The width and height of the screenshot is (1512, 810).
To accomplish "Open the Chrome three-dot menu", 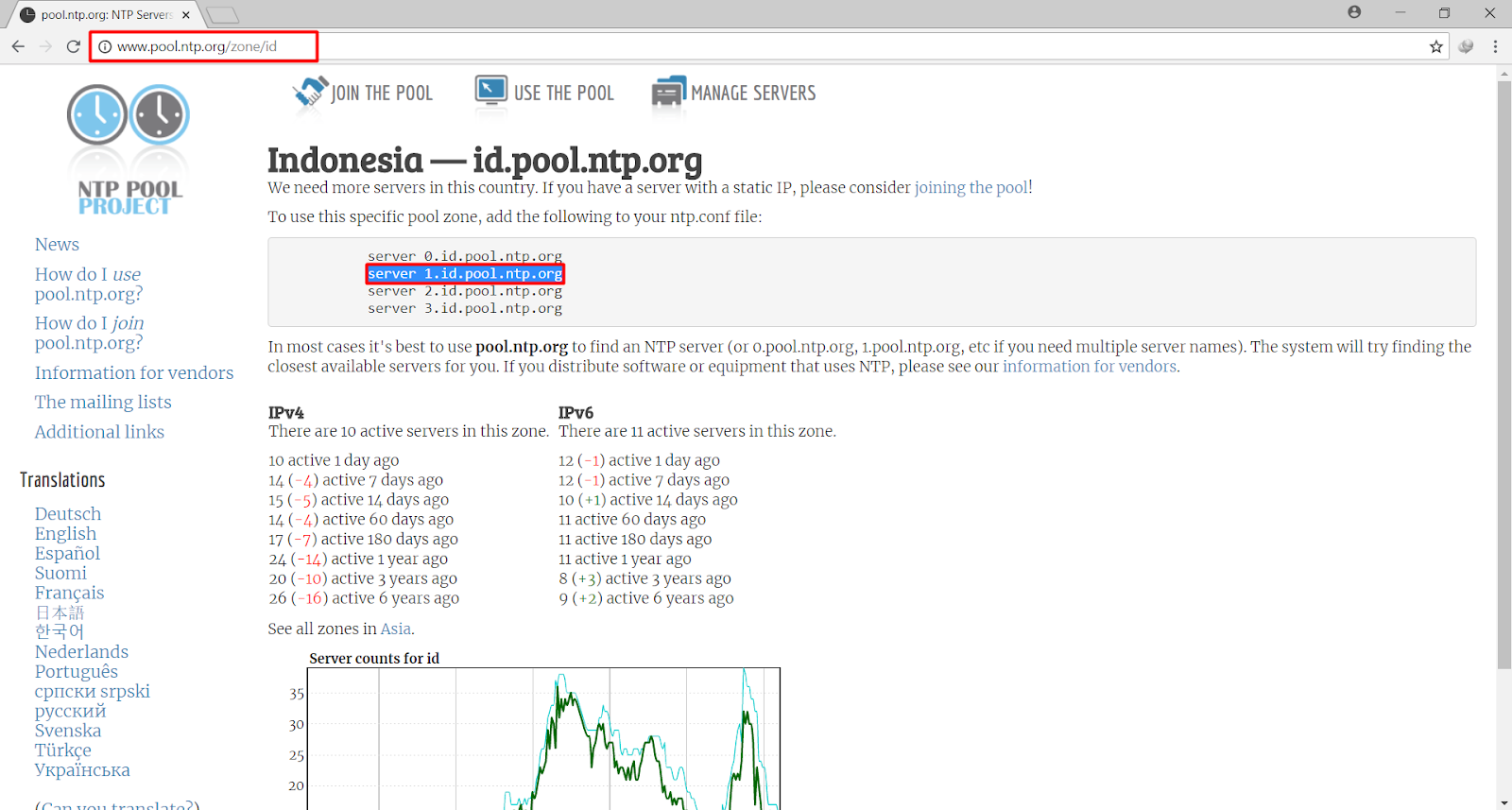I will tap(1495, 46).
